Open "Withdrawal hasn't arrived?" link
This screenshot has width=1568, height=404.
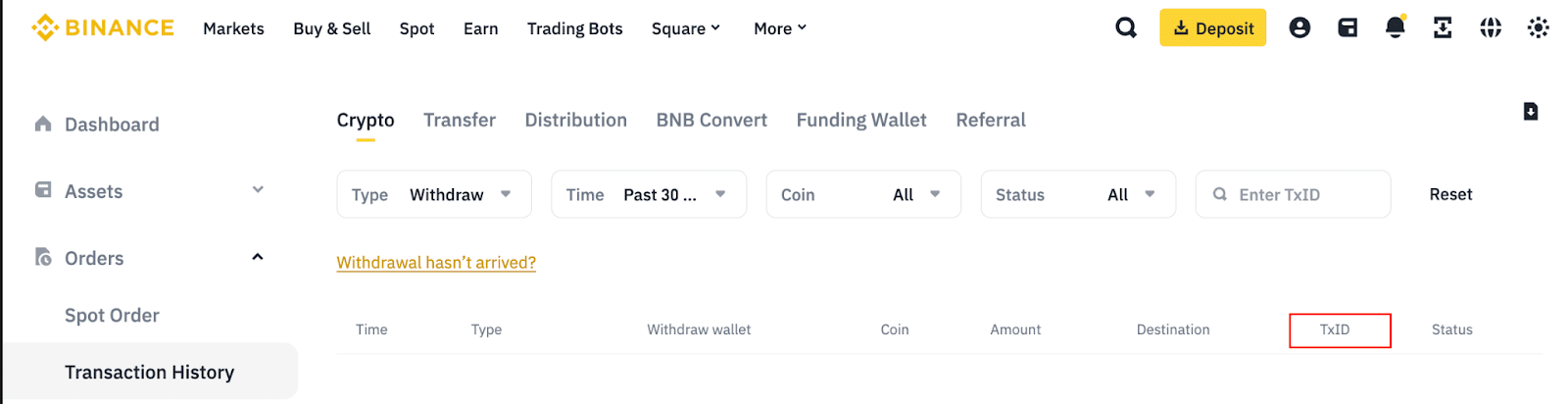436,263
